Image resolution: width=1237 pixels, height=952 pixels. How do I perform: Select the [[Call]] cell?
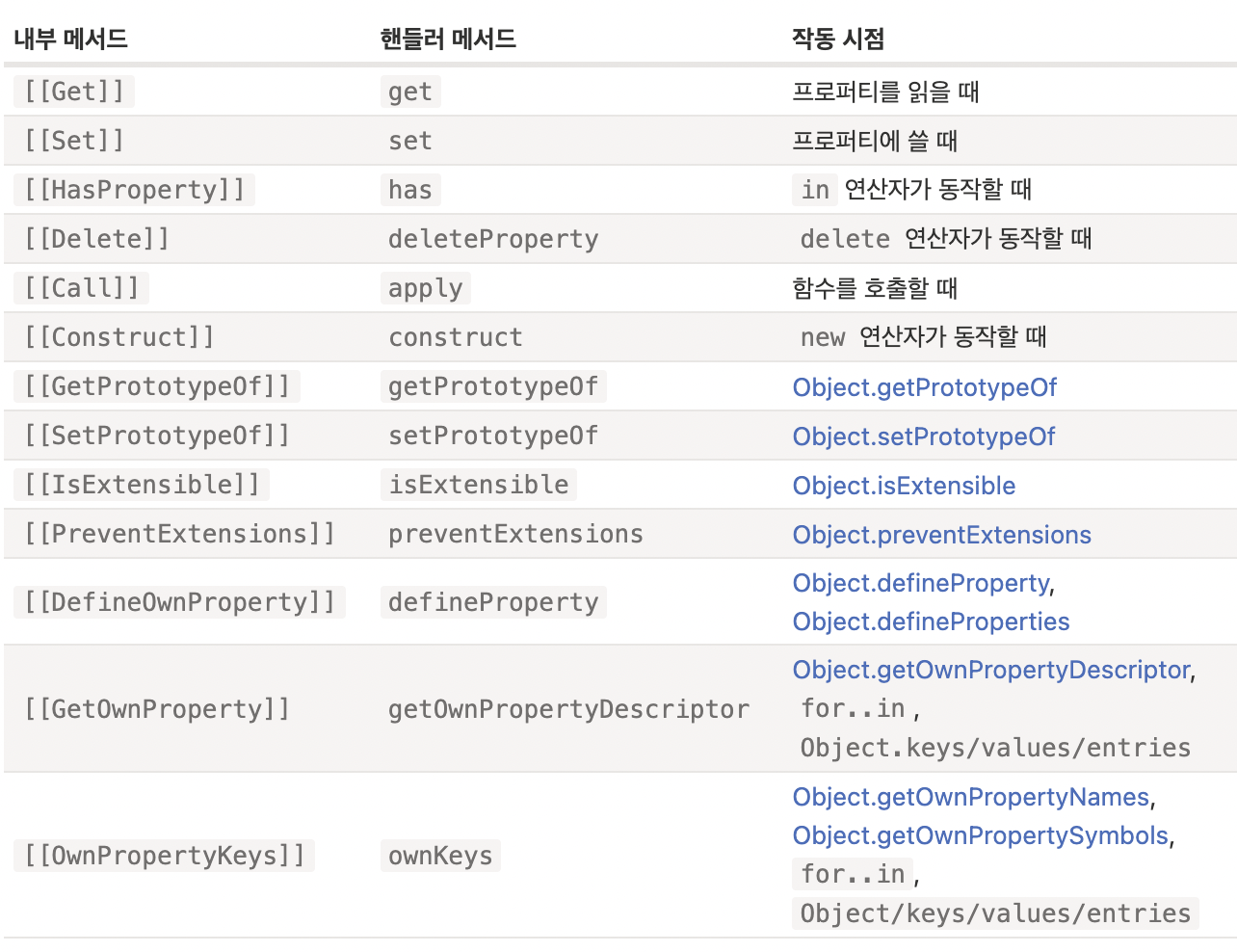pos(81,288)
